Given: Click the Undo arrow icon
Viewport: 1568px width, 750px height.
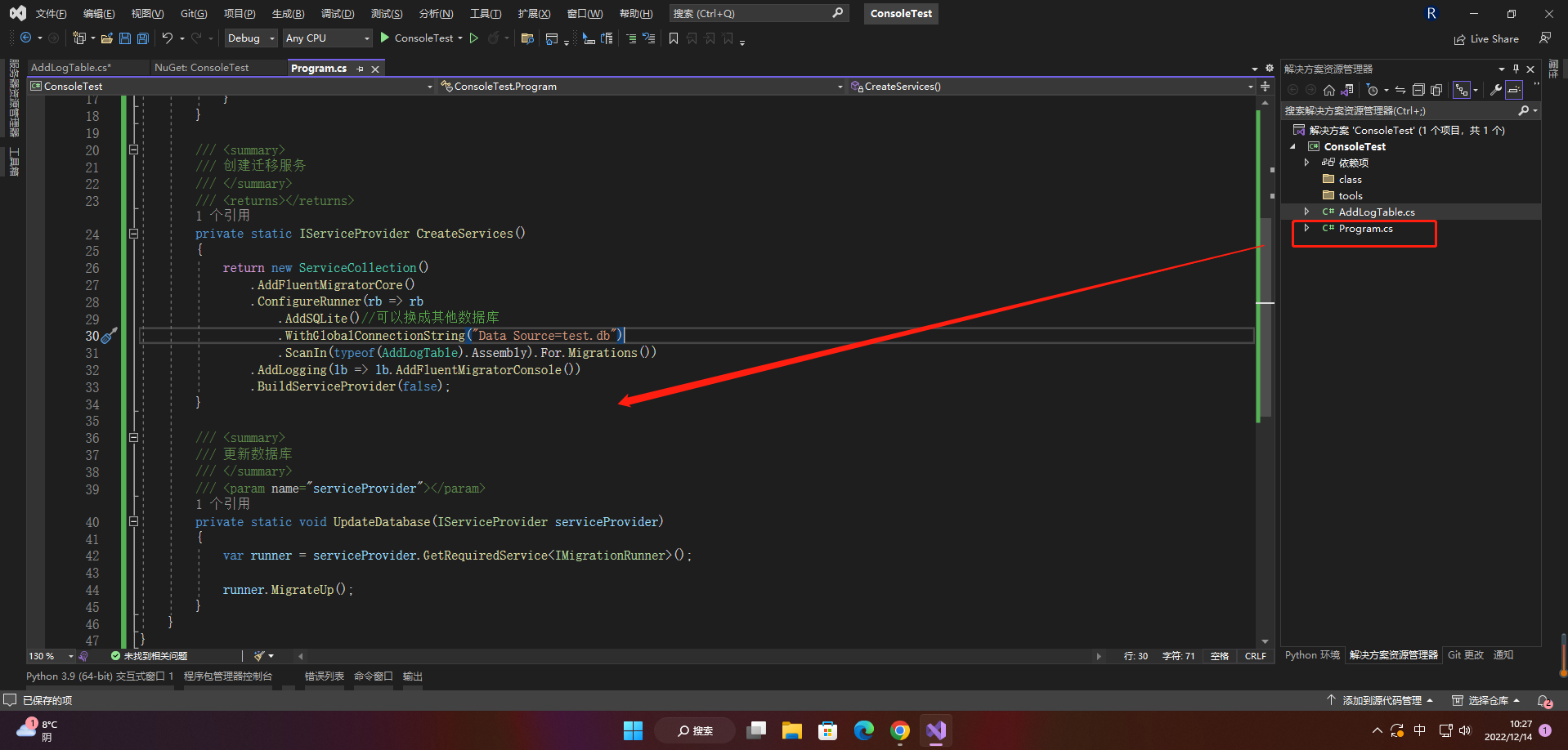Looking at the screenshot, I should [168, 38].
